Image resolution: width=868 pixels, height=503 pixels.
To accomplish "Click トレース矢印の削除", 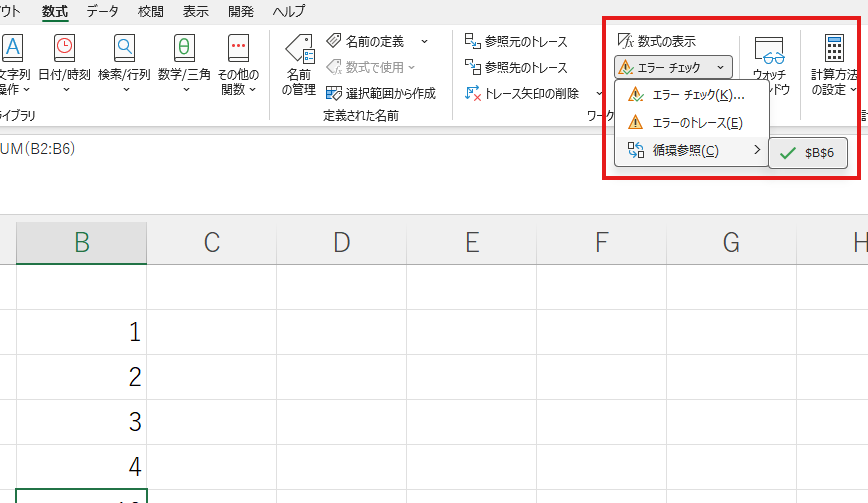I will [x=521, y=94].
